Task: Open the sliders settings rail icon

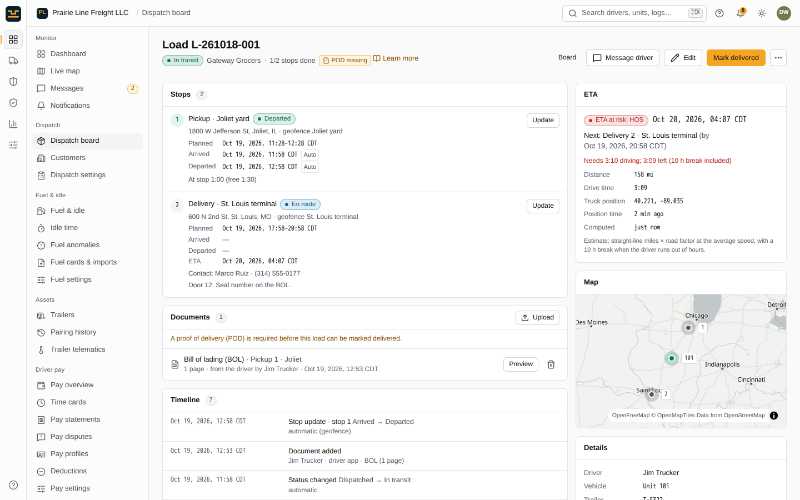Action: [13, 145]
